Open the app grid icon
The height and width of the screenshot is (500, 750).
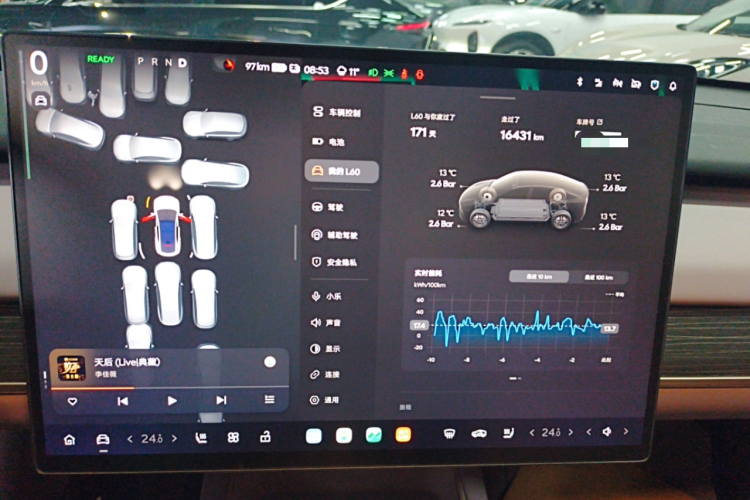(233, 437)
